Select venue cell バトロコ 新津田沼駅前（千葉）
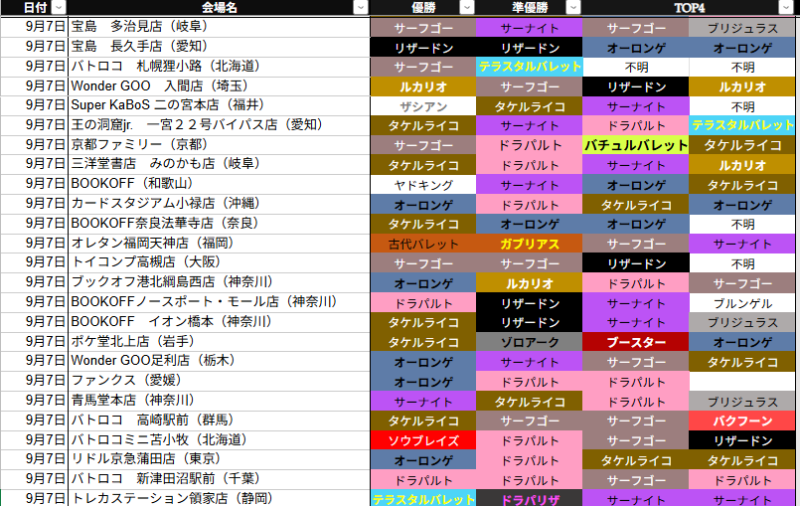The height and width of the screenshot is (506, 800). pyautogui.click(x=219, y=479)
